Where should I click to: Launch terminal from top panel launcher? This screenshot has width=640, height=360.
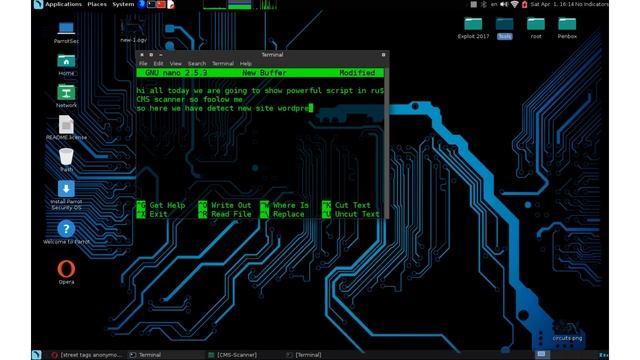pos(151,4)
